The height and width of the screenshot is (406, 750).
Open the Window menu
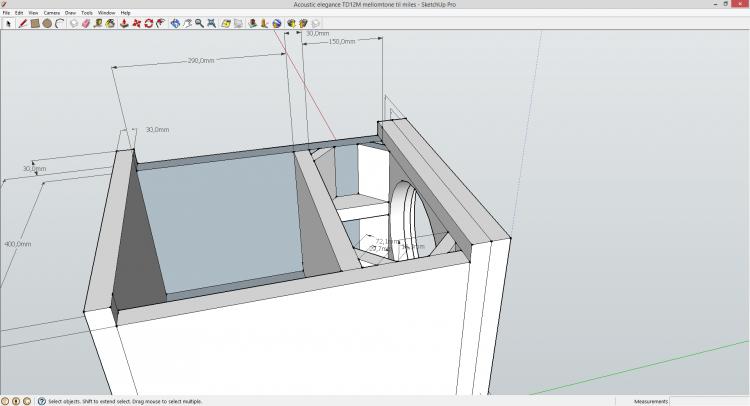[106, 13]
